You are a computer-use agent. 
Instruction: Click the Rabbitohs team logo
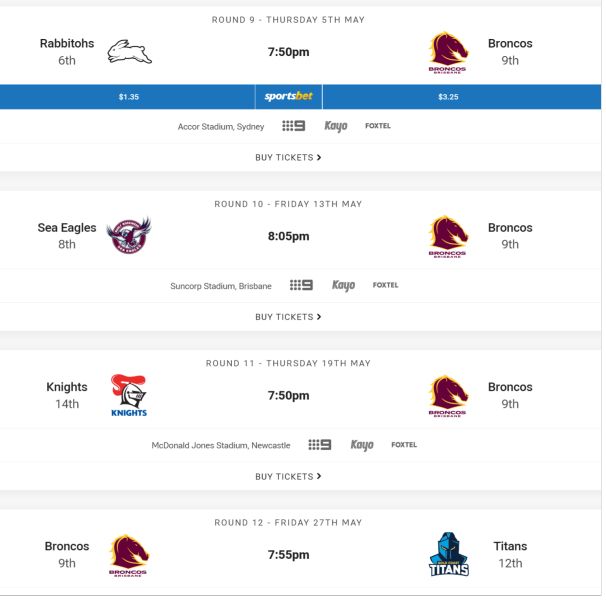coord(129,51)
